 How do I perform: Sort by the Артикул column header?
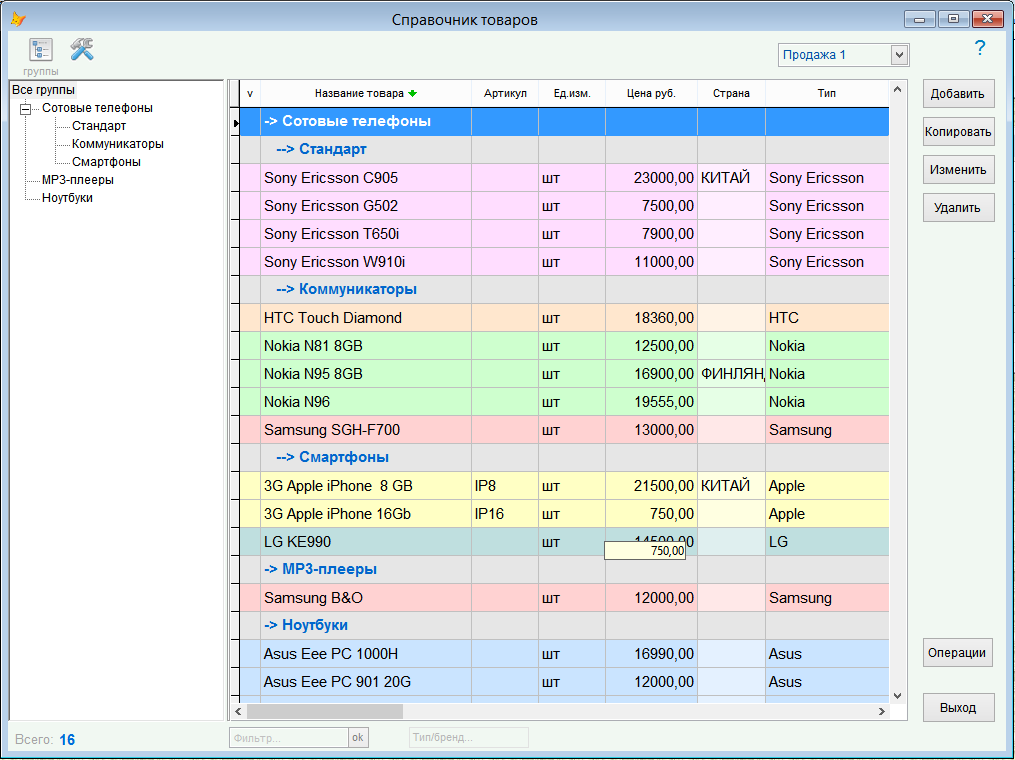pyautogui.click(x=505, y=93)
